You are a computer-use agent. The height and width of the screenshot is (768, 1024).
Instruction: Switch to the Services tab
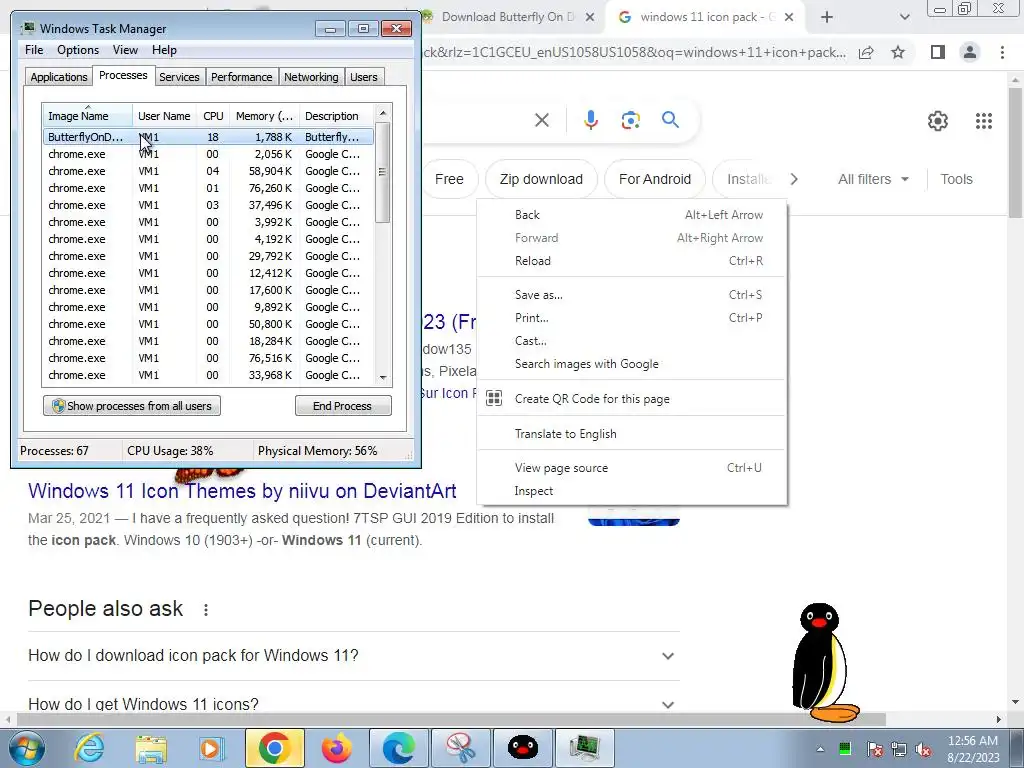pyautogui.click(x=179, y=77)
